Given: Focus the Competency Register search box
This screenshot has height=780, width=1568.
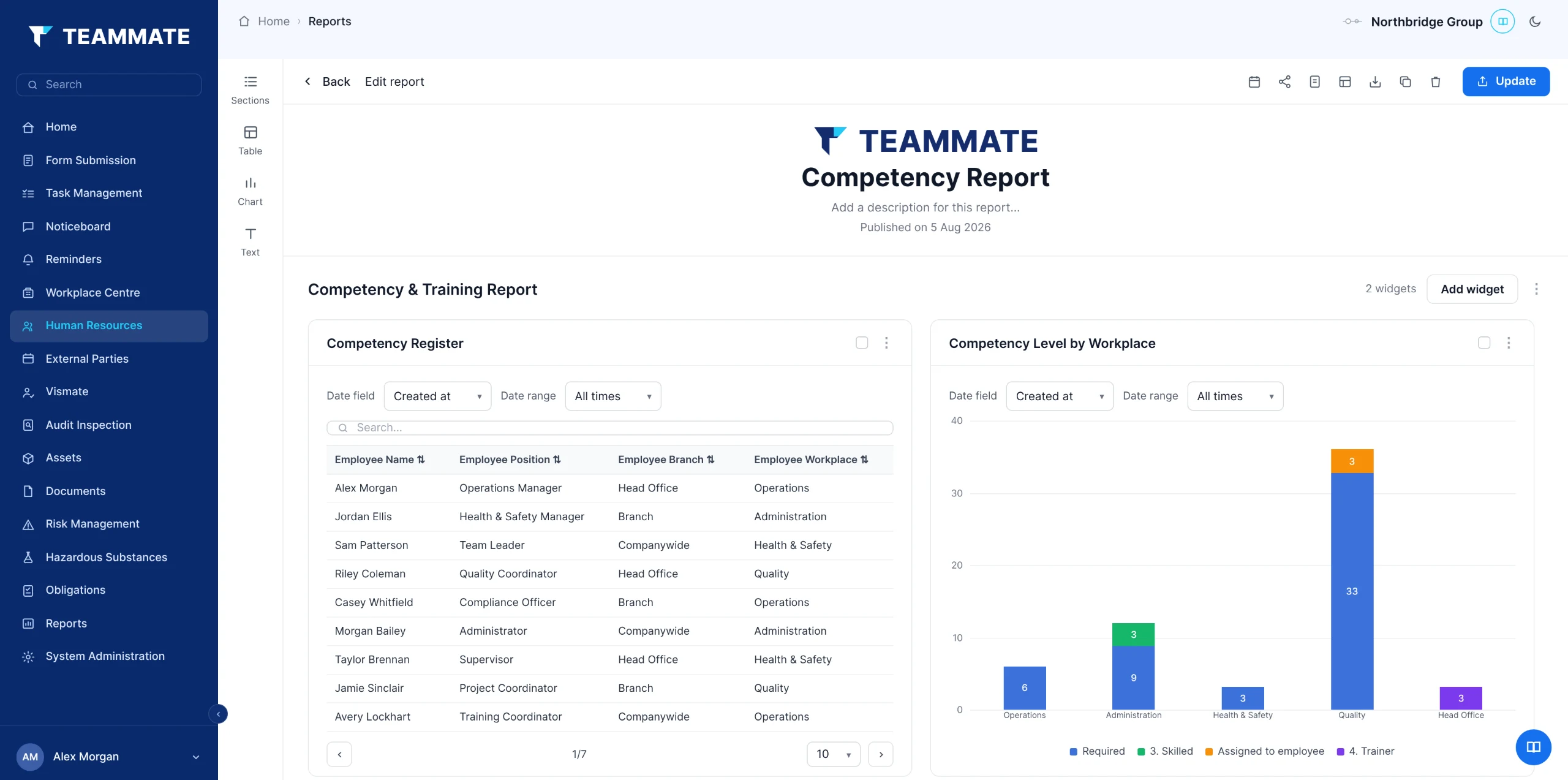Looking at the screenshot, I should click(x=610, y=428).
